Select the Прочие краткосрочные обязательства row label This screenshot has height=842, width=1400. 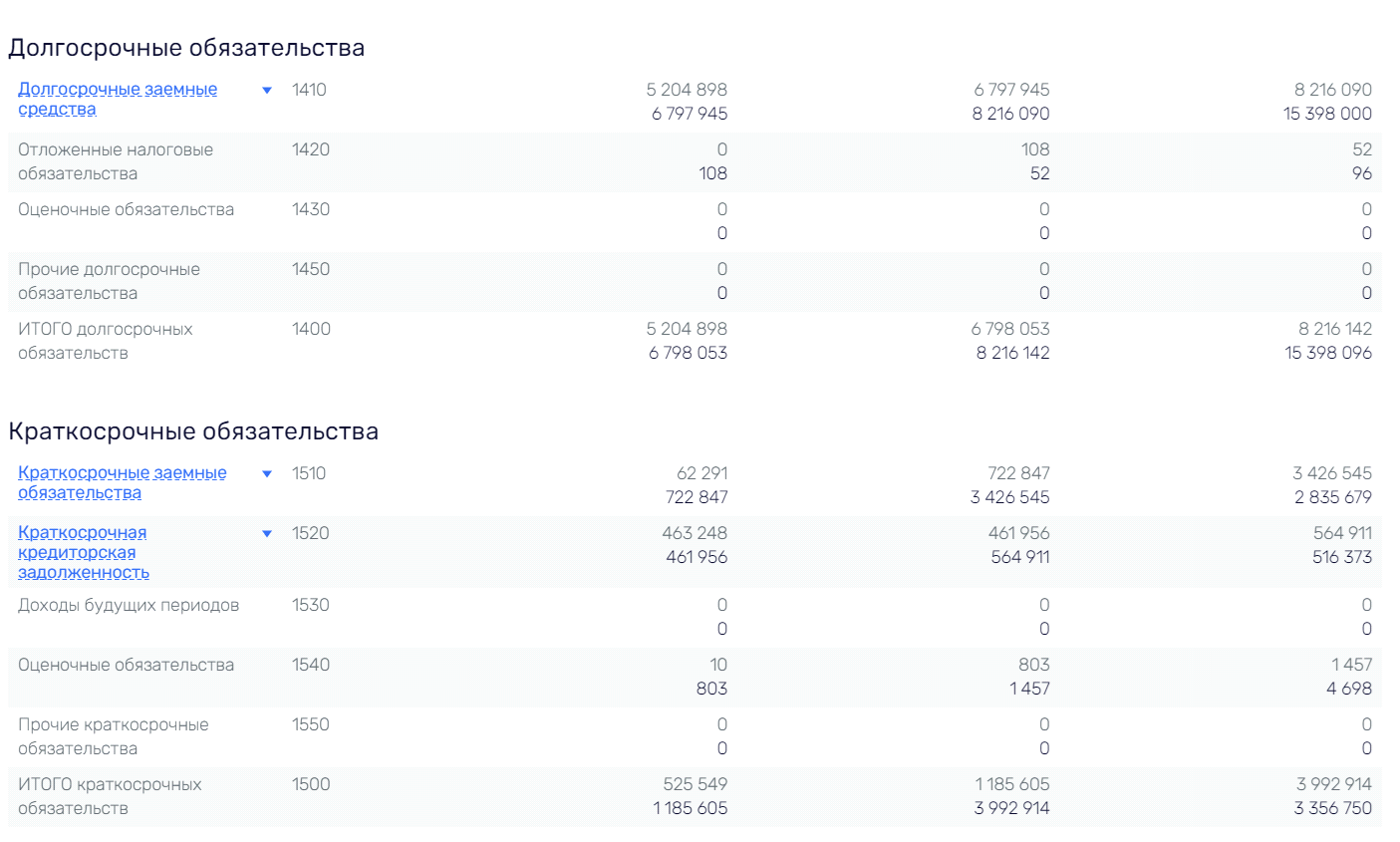click(114, 736)
